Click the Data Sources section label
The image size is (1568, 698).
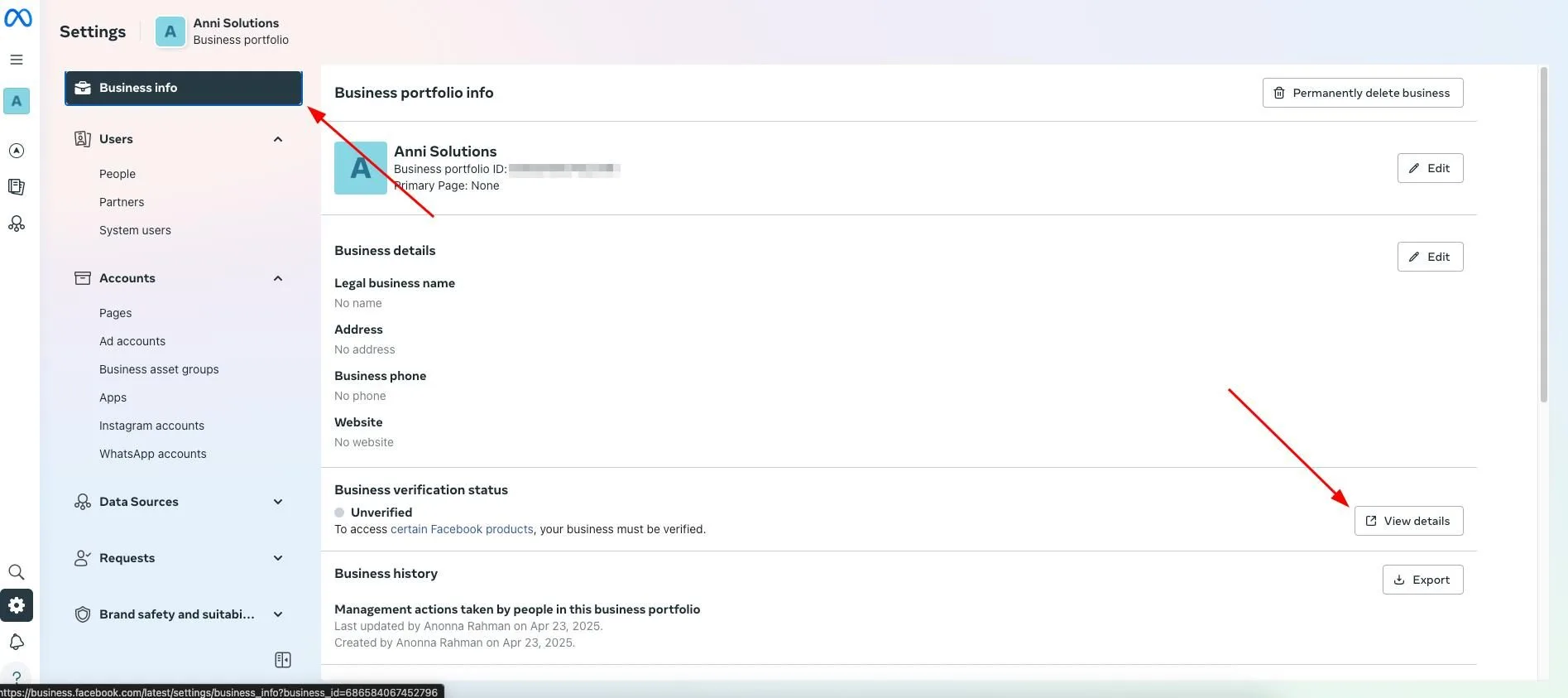(x=139, y=502)
